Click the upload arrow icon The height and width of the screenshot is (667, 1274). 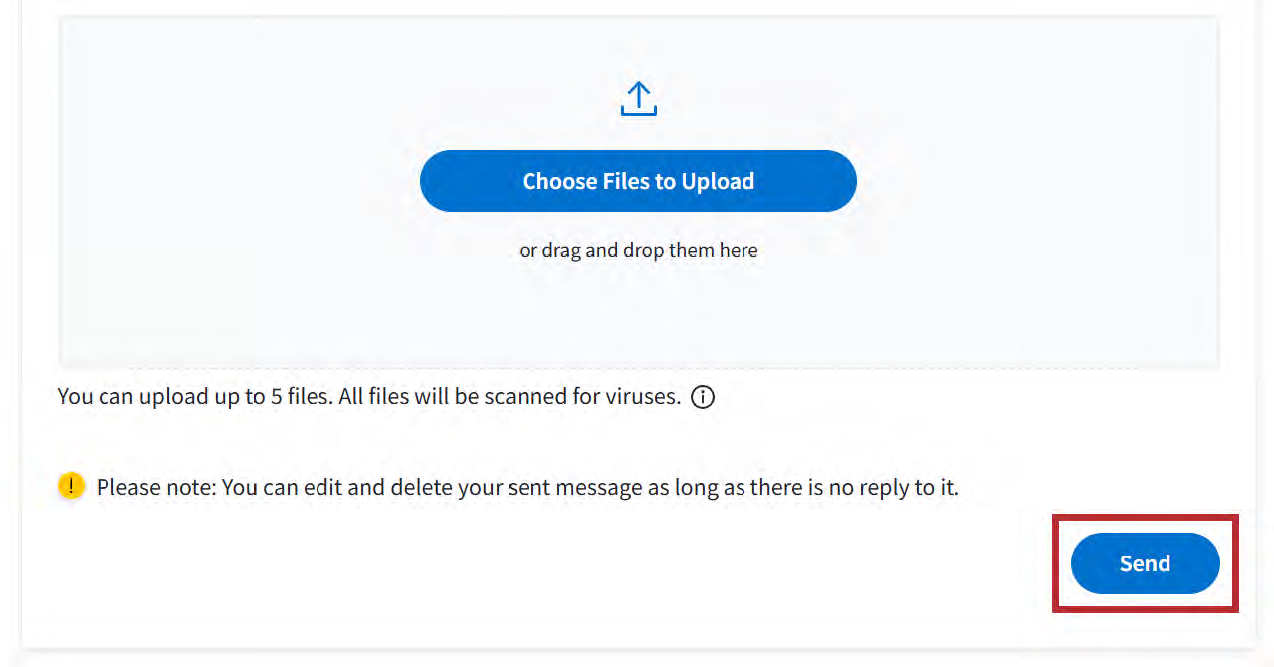pos(638,99)
